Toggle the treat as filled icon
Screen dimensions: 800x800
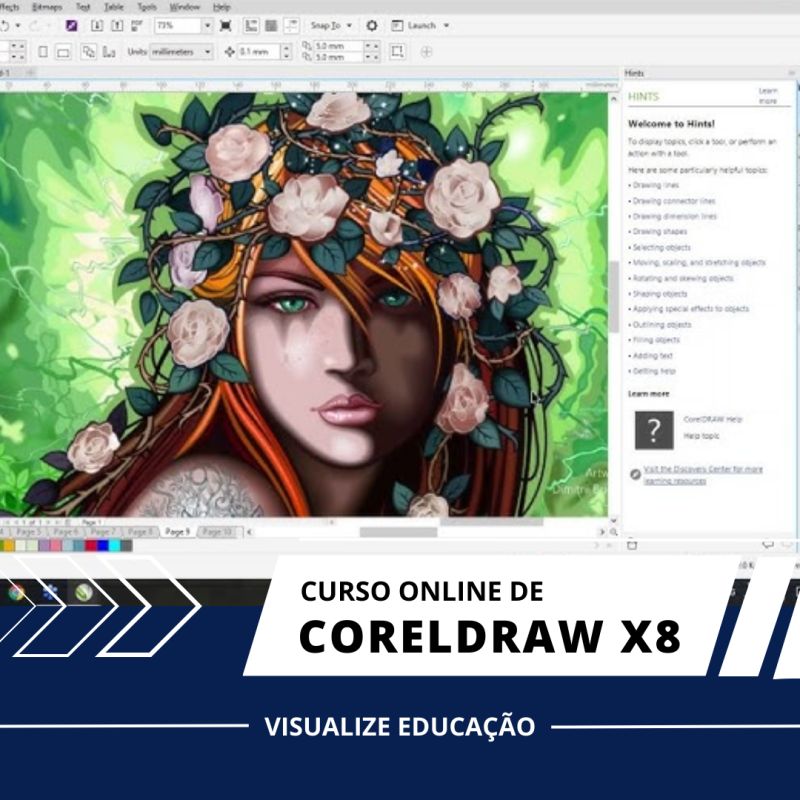coord(397,52)
